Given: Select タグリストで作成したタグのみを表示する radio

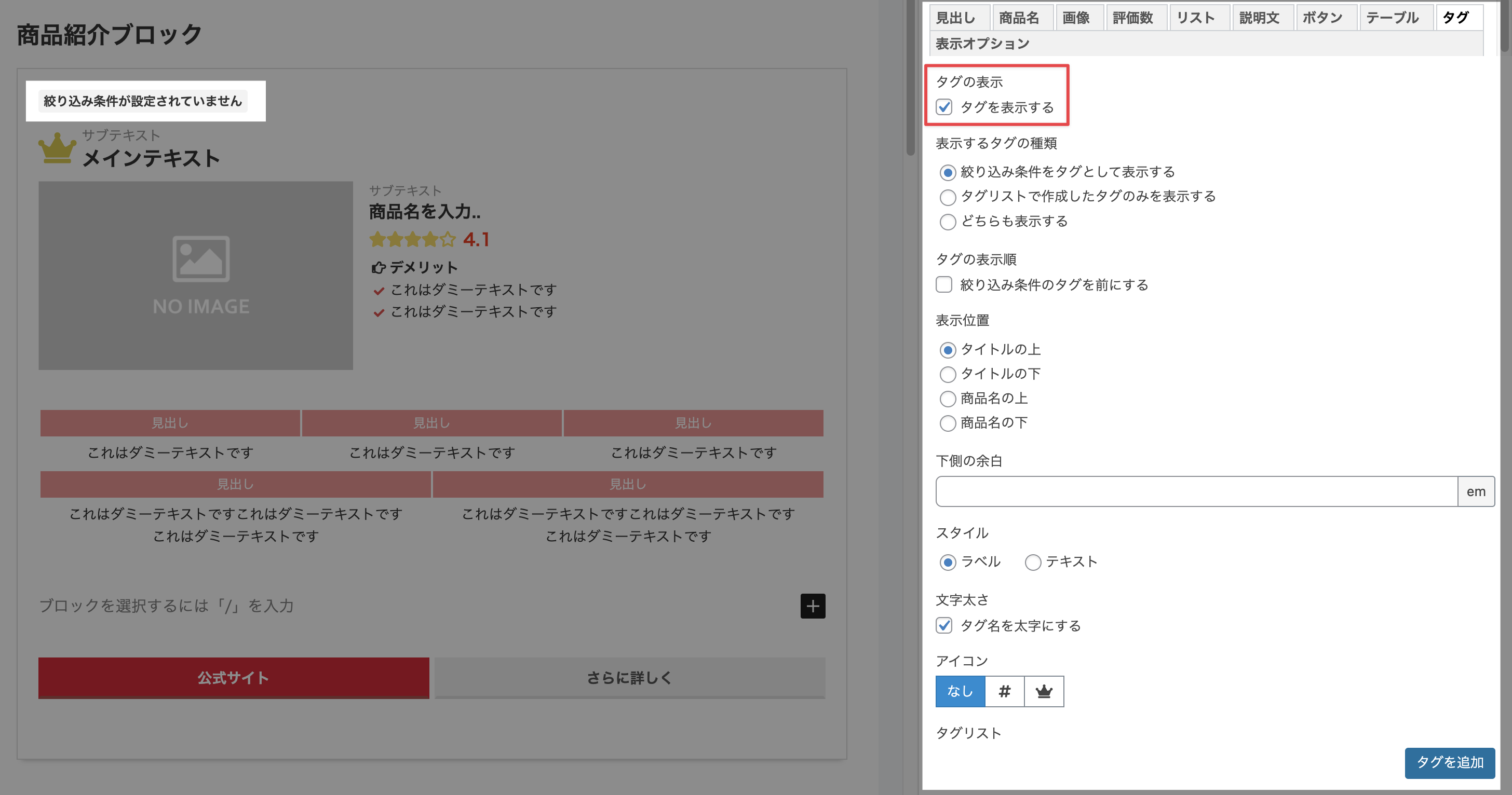Looking at the screenshot, I should (948, 197).
